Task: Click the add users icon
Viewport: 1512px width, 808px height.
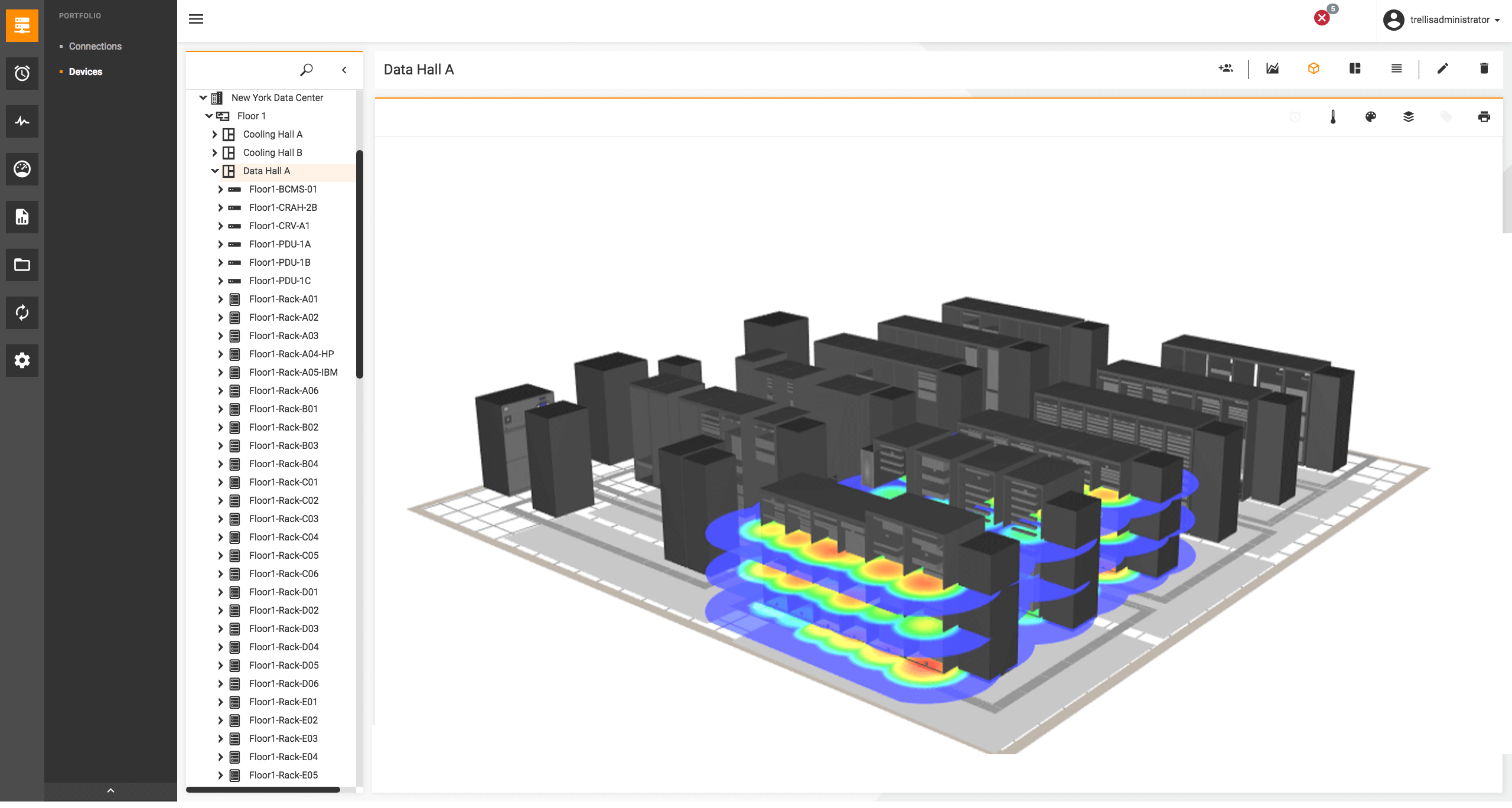Action: click(x=1226, y=69)
